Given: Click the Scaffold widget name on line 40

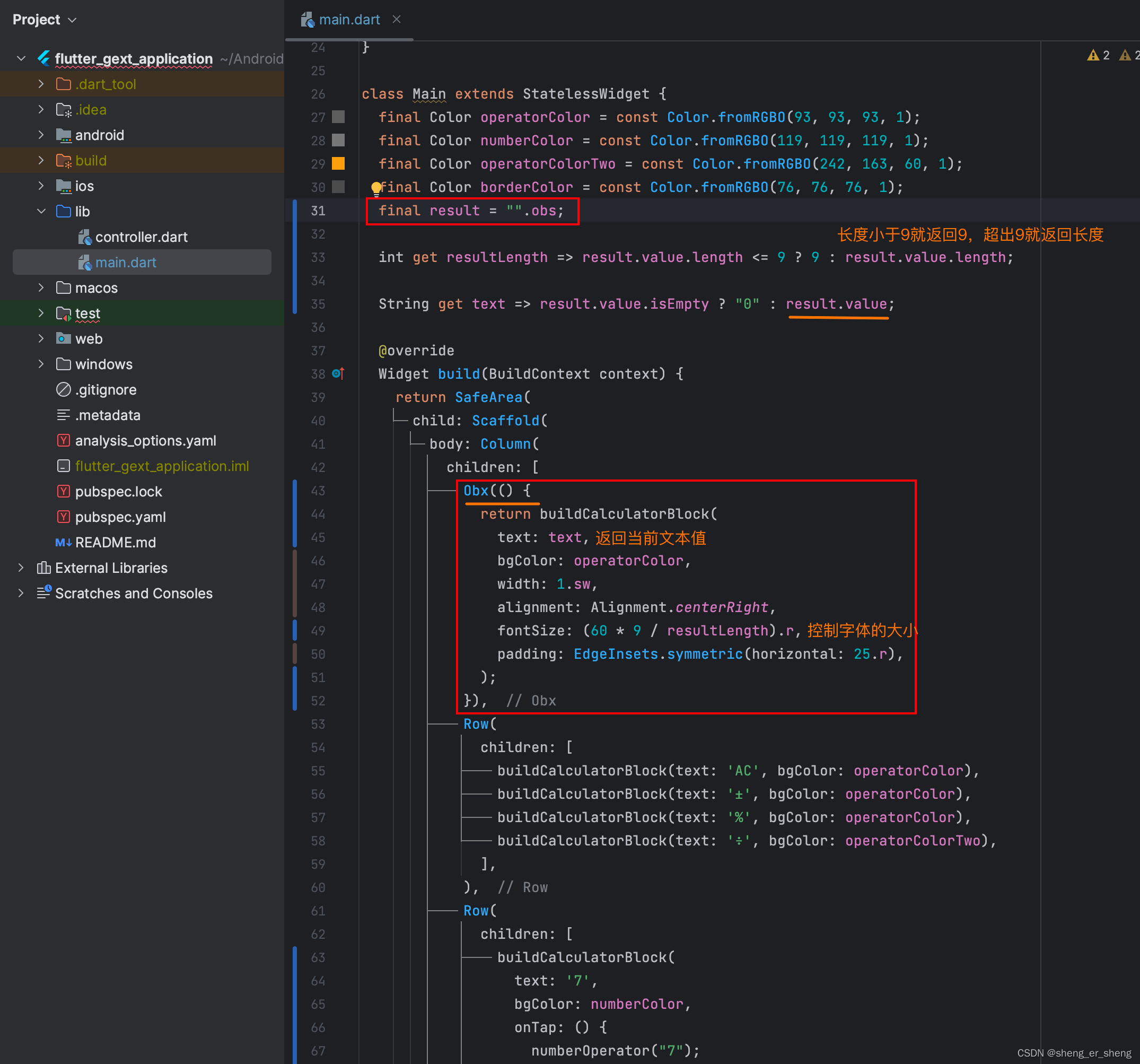Looking at the screenshot, I should (506, 421).
